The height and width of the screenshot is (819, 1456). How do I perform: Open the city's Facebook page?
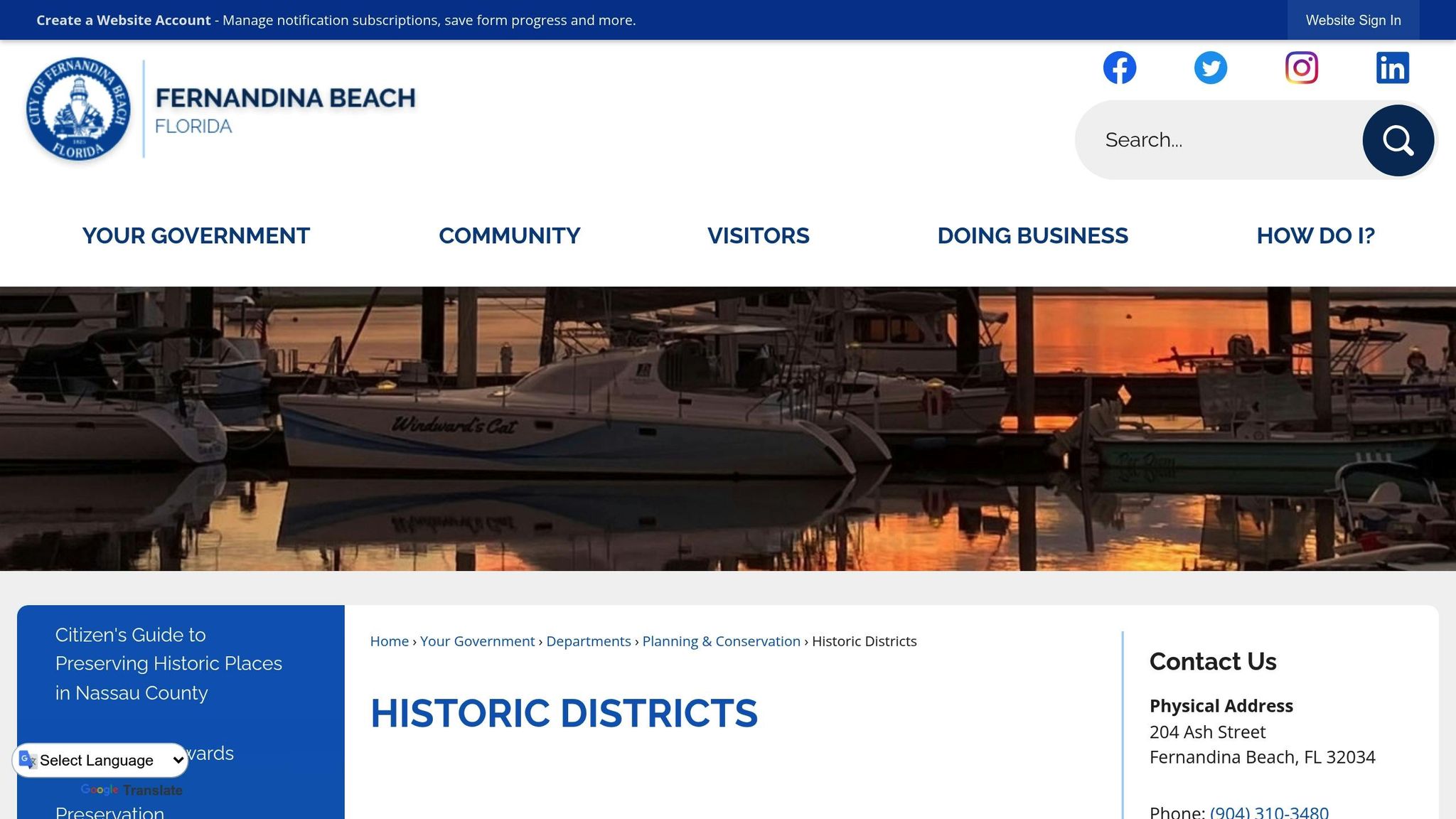(x=1119, y=68)
